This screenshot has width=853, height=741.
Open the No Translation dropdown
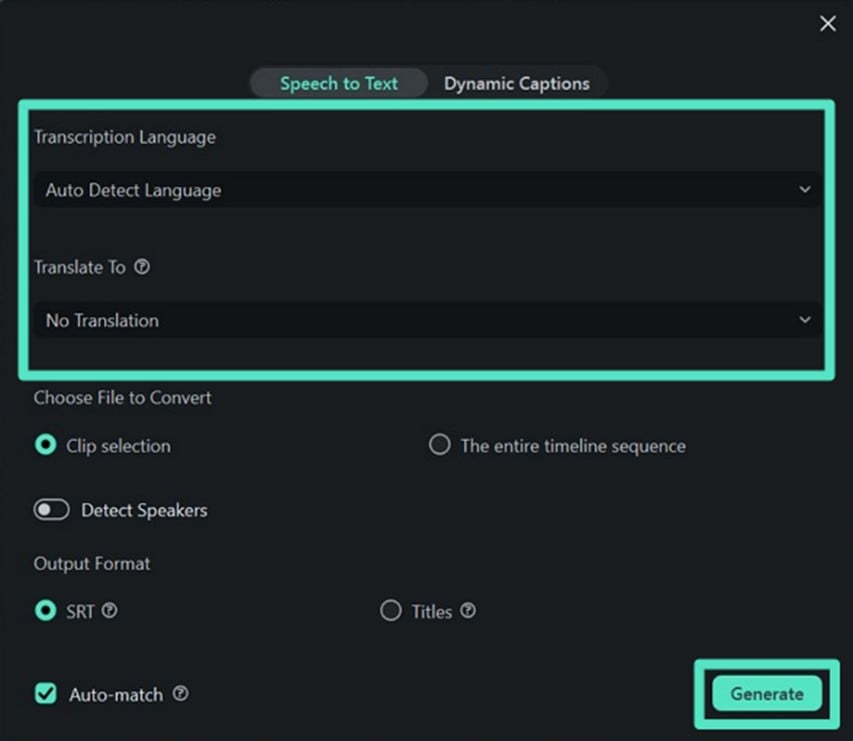[428, 320]
